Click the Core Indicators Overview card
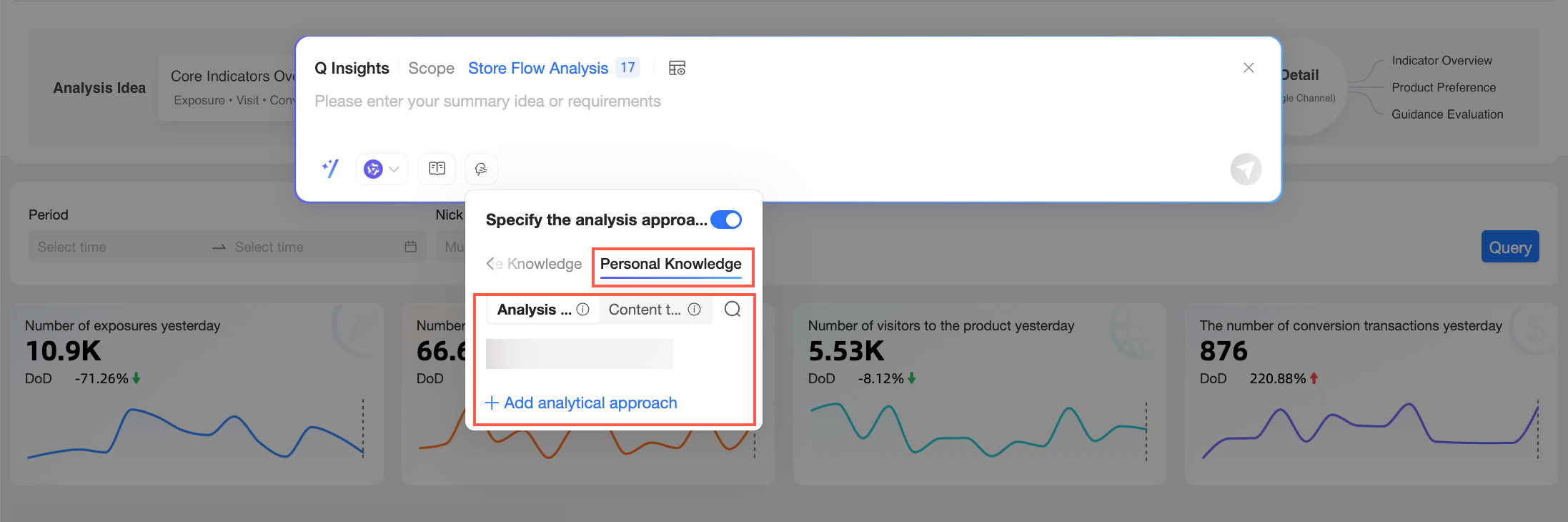1568x522 pixels. click(x=227, y=87)
